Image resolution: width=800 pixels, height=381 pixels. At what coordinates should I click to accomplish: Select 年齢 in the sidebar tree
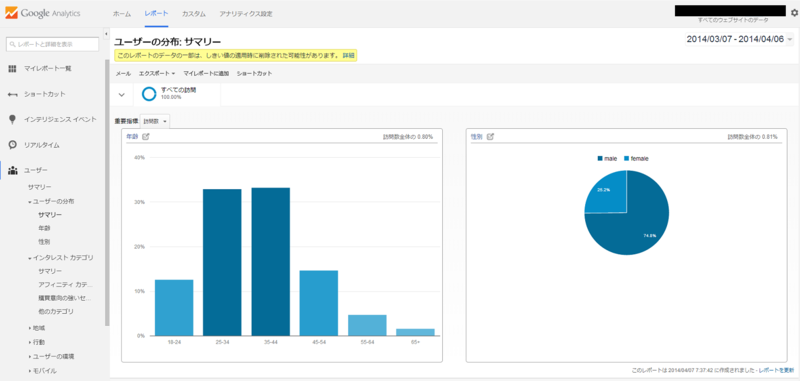click(x=44, y=228)
